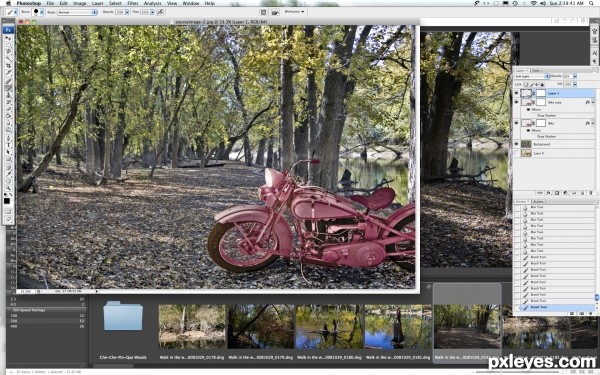Select the Crop tool
600x375 pixels.
tap(8, 65)
